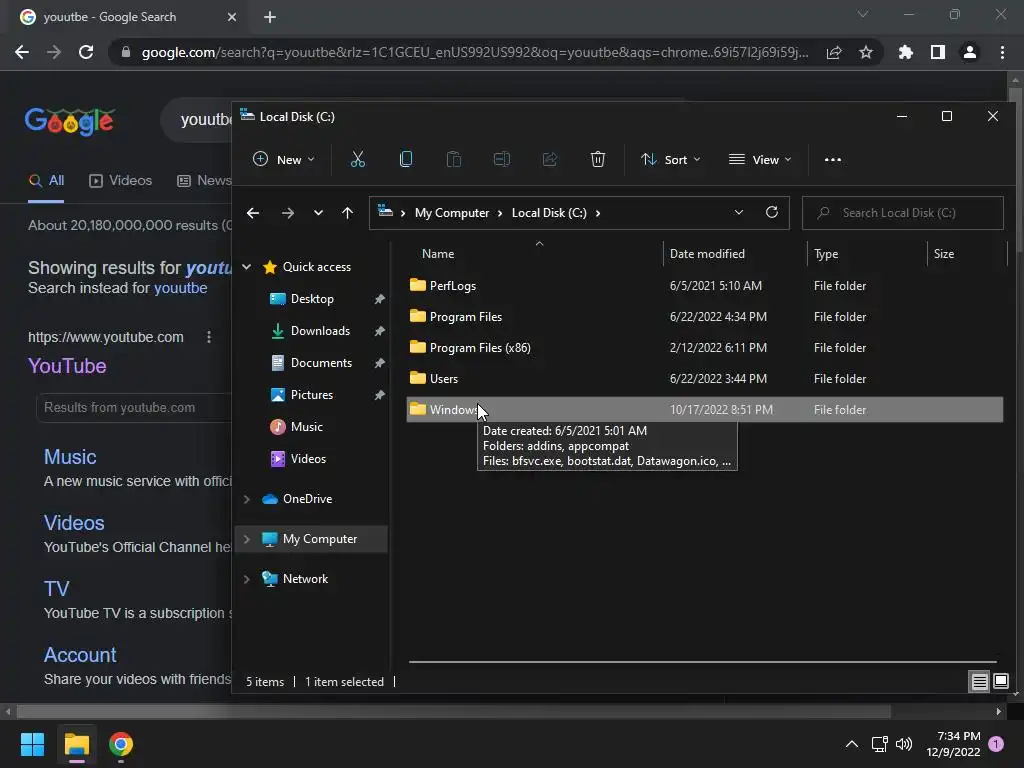Click the Delete trash can icon

point(598,159)
